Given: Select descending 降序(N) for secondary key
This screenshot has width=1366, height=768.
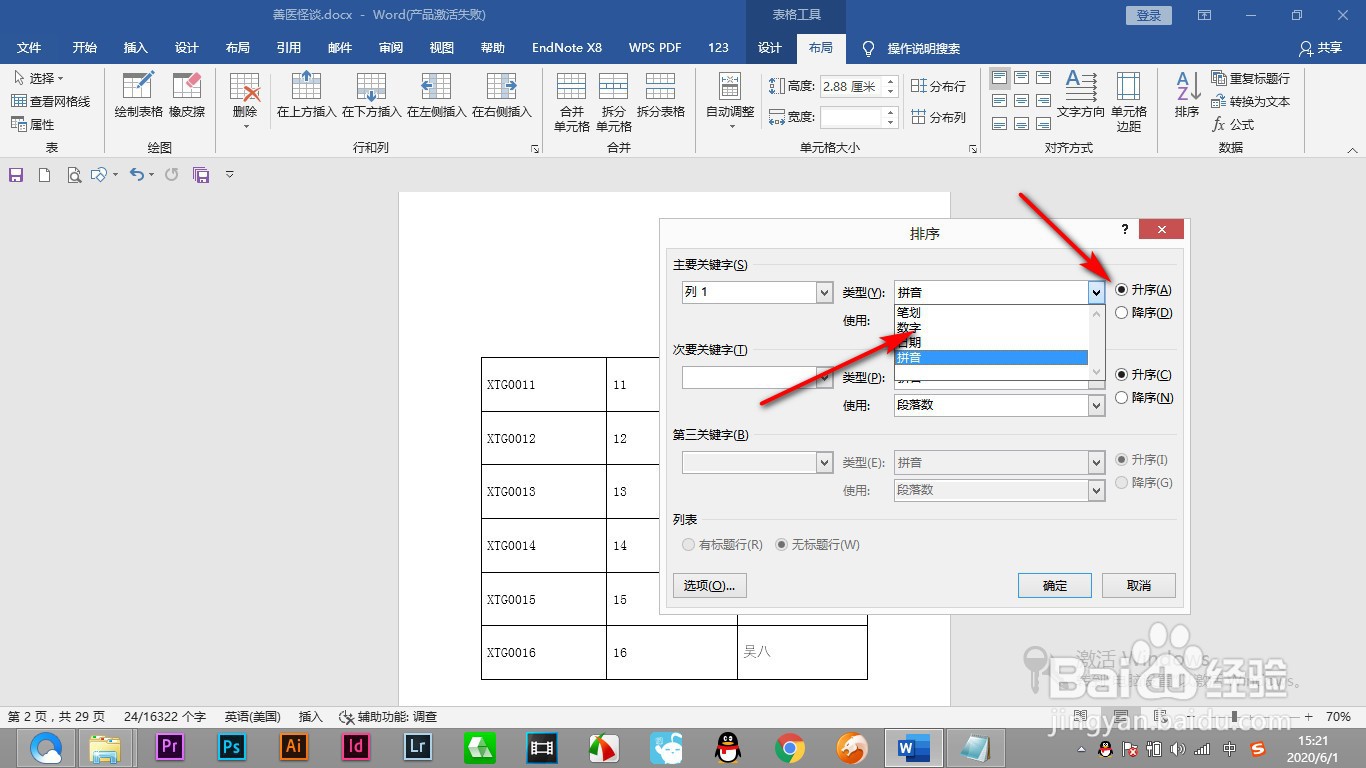Looking at the screenshot, I should [x=1143, y=398].
